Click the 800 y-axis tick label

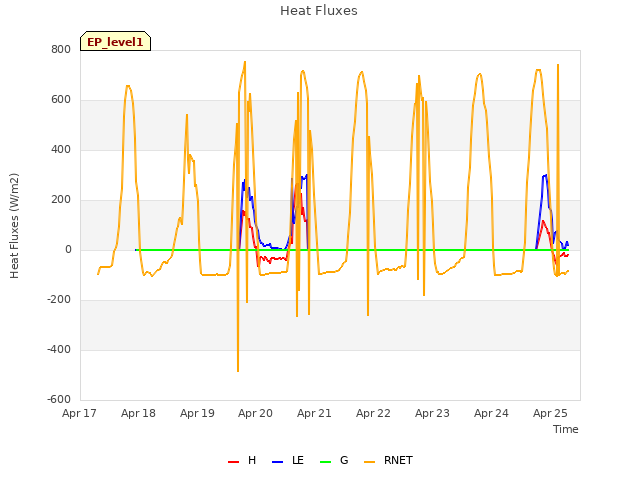61,49
